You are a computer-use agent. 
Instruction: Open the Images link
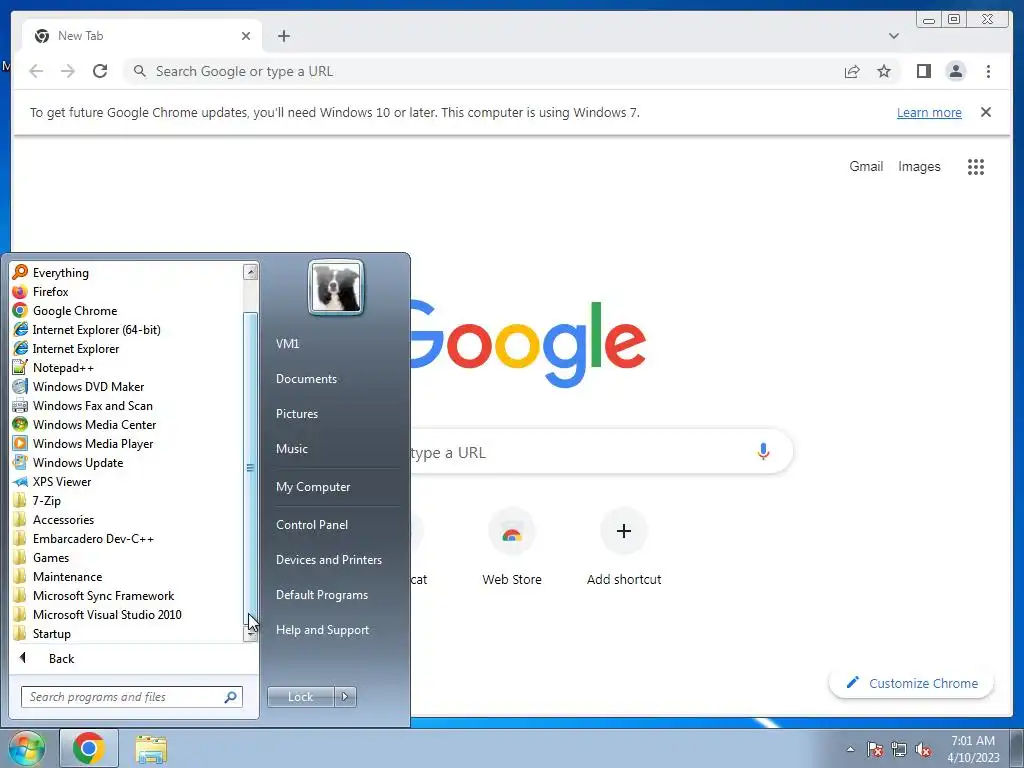click(919, 167)
